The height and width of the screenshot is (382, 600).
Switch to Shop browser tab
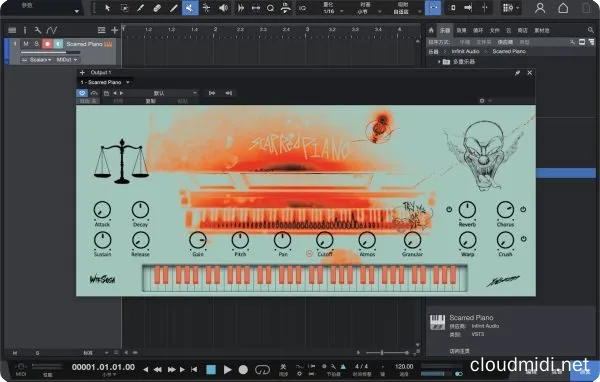coord(522,30)
